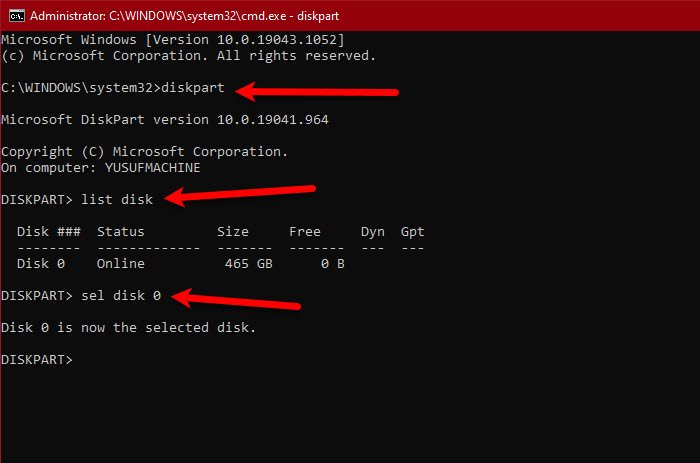Click the empty DISKPART> prompt at the bottom

pos(37,359)
